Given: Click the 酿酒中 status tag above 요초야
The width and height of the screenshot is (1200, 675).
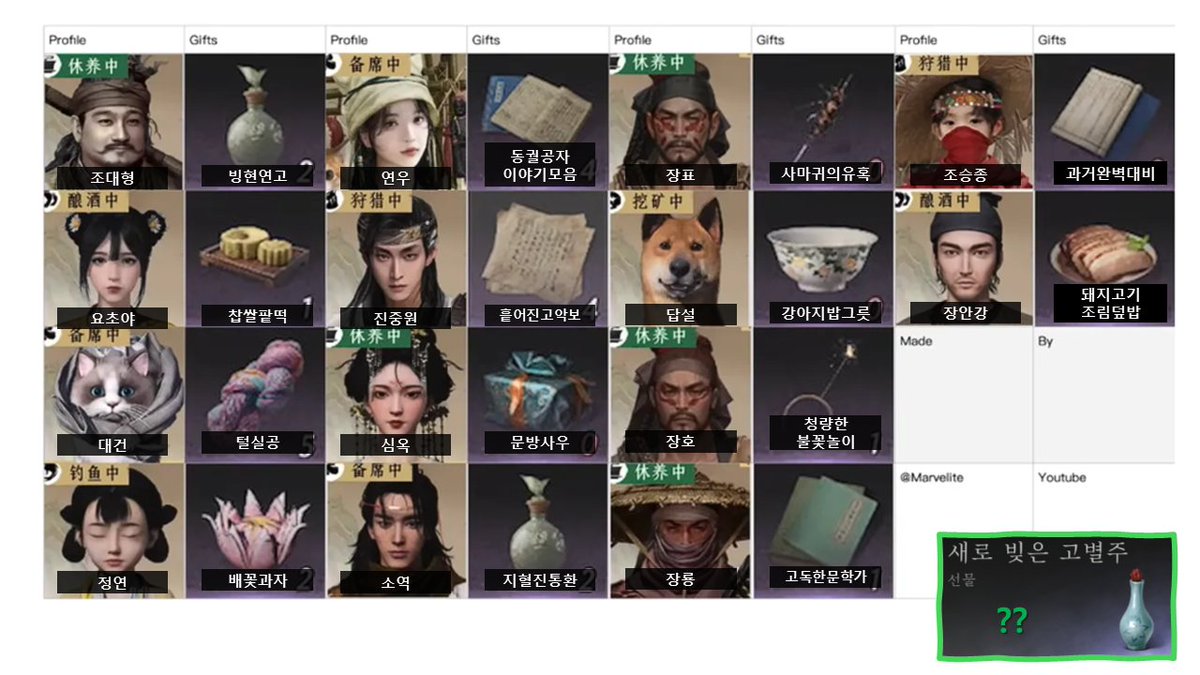Looking at the screenshot, I should tap(87, 201).
